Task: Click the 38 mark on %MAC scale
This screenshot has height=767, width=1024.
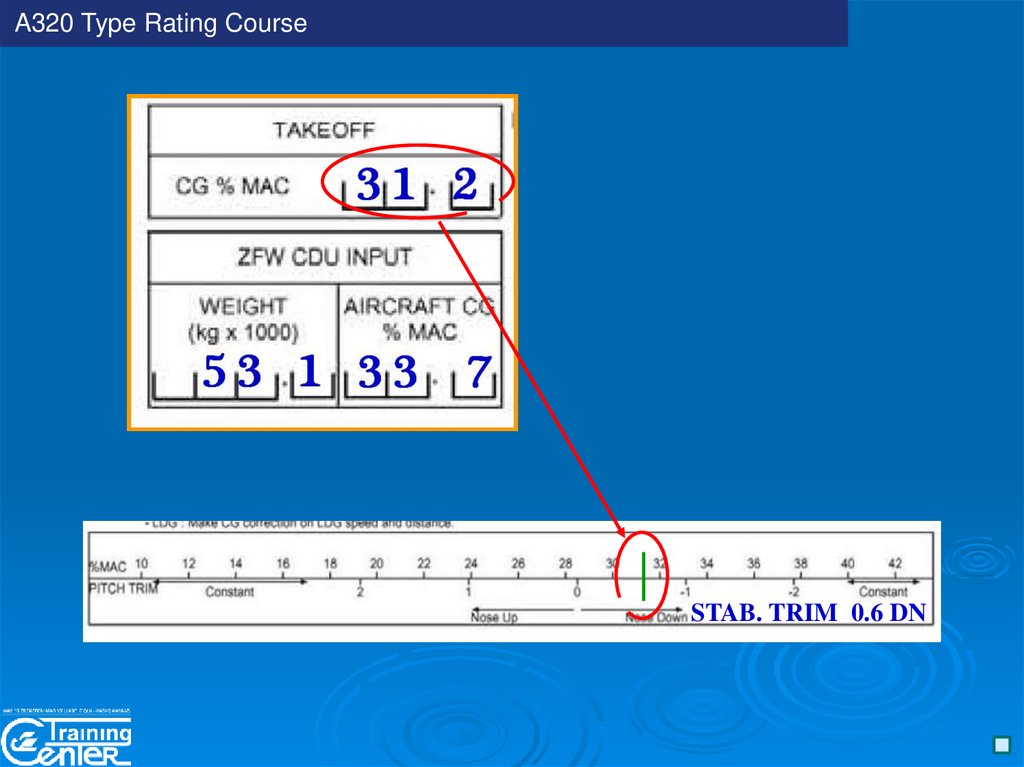Action: pos(801,563)
